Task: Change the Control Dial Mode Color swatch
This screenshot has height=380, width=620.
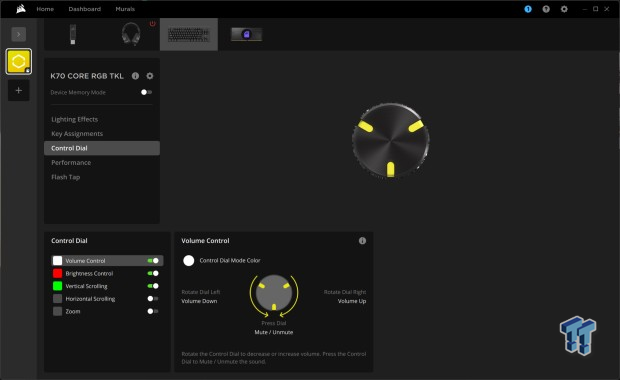Action: pos(189,261)
